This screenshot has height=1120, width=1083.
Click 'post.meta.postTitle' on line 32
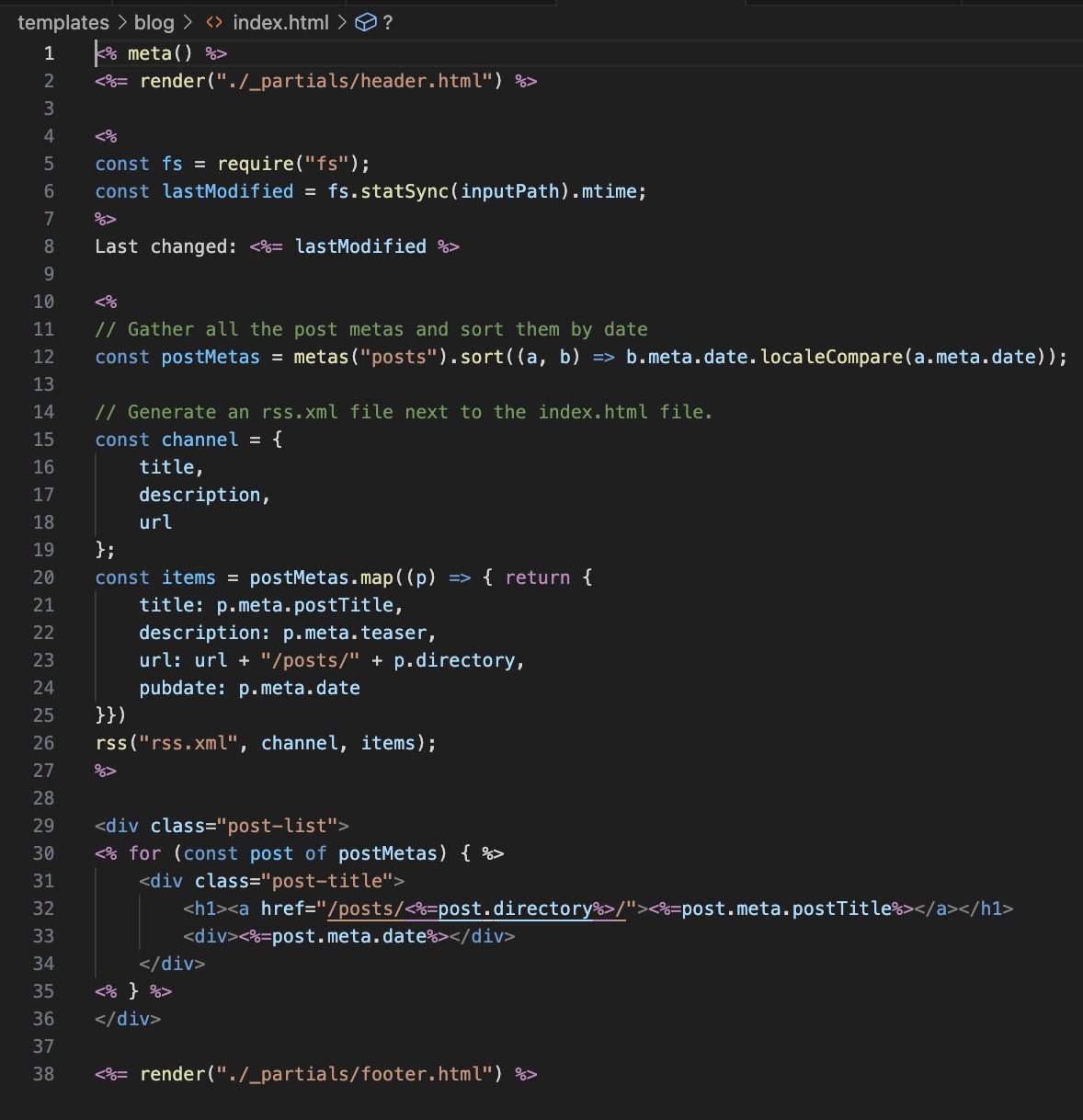point(786,909)
